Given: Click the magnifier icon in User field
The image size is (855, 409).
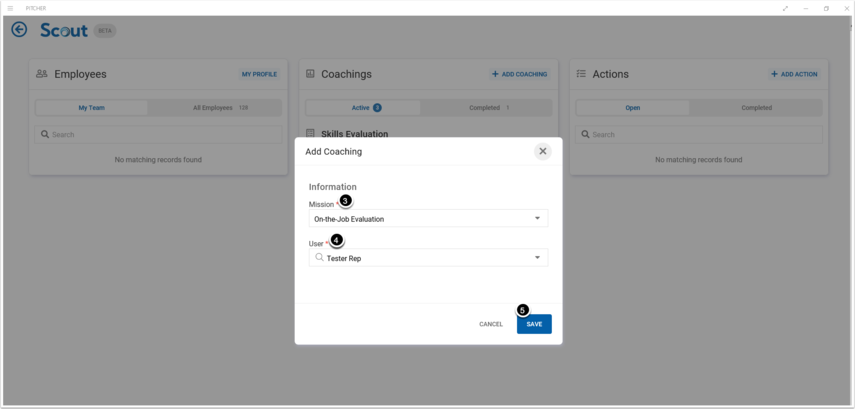Looking at the screenshot, I should coord(320,258).
